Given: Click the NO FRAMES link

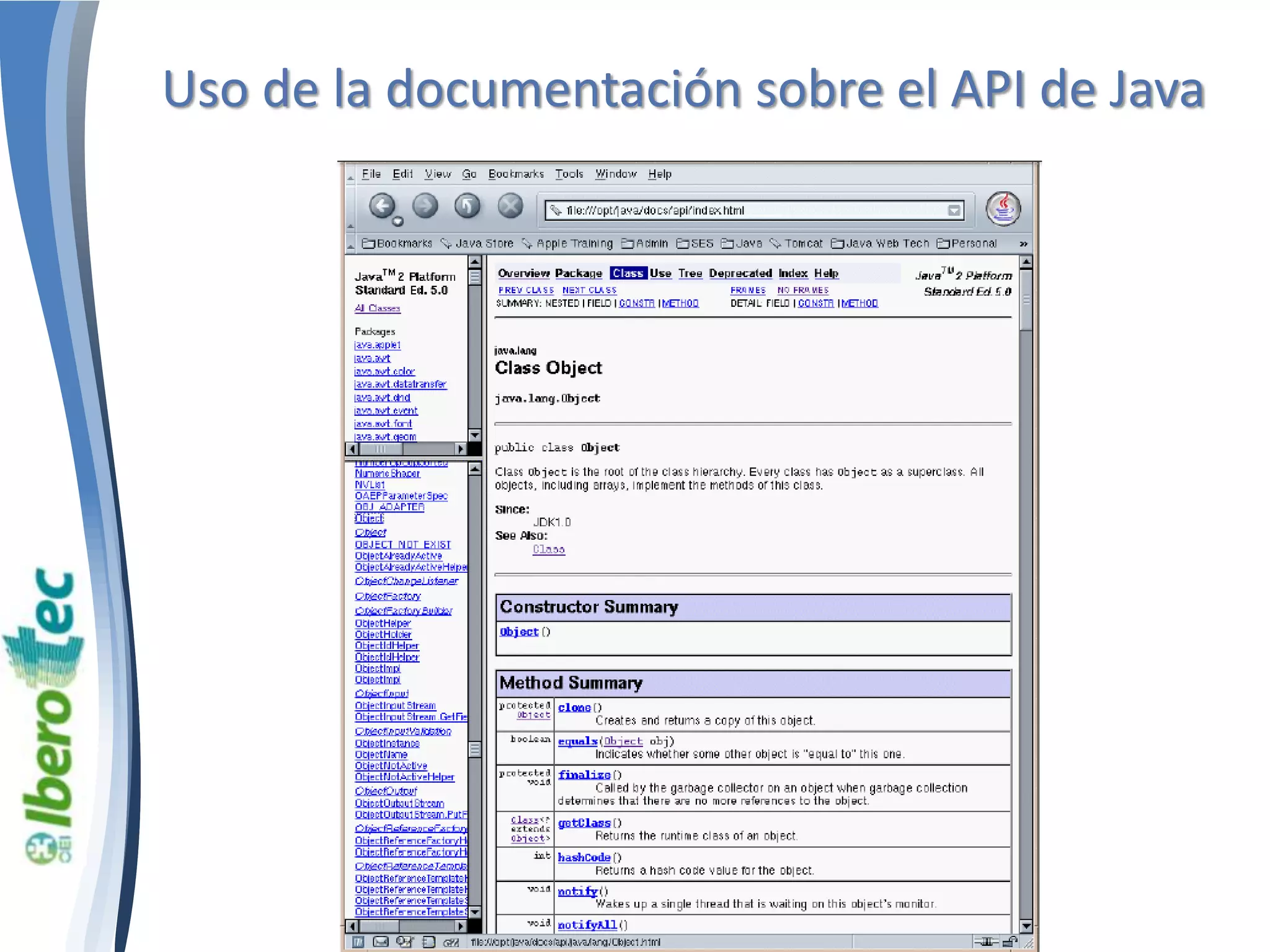Looking at the screenshot, I should [803, 290].
